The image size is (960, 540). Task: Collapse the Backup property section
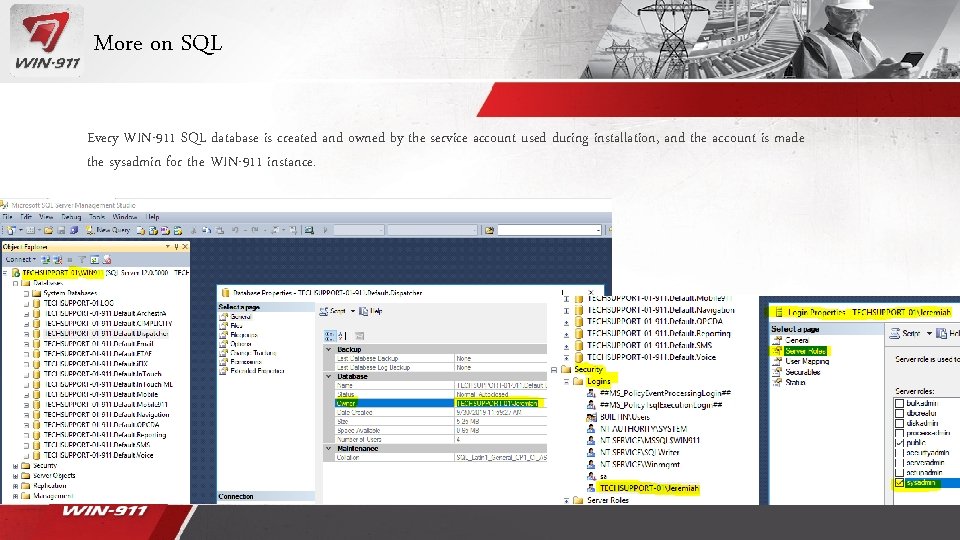(x=329, y=350)
